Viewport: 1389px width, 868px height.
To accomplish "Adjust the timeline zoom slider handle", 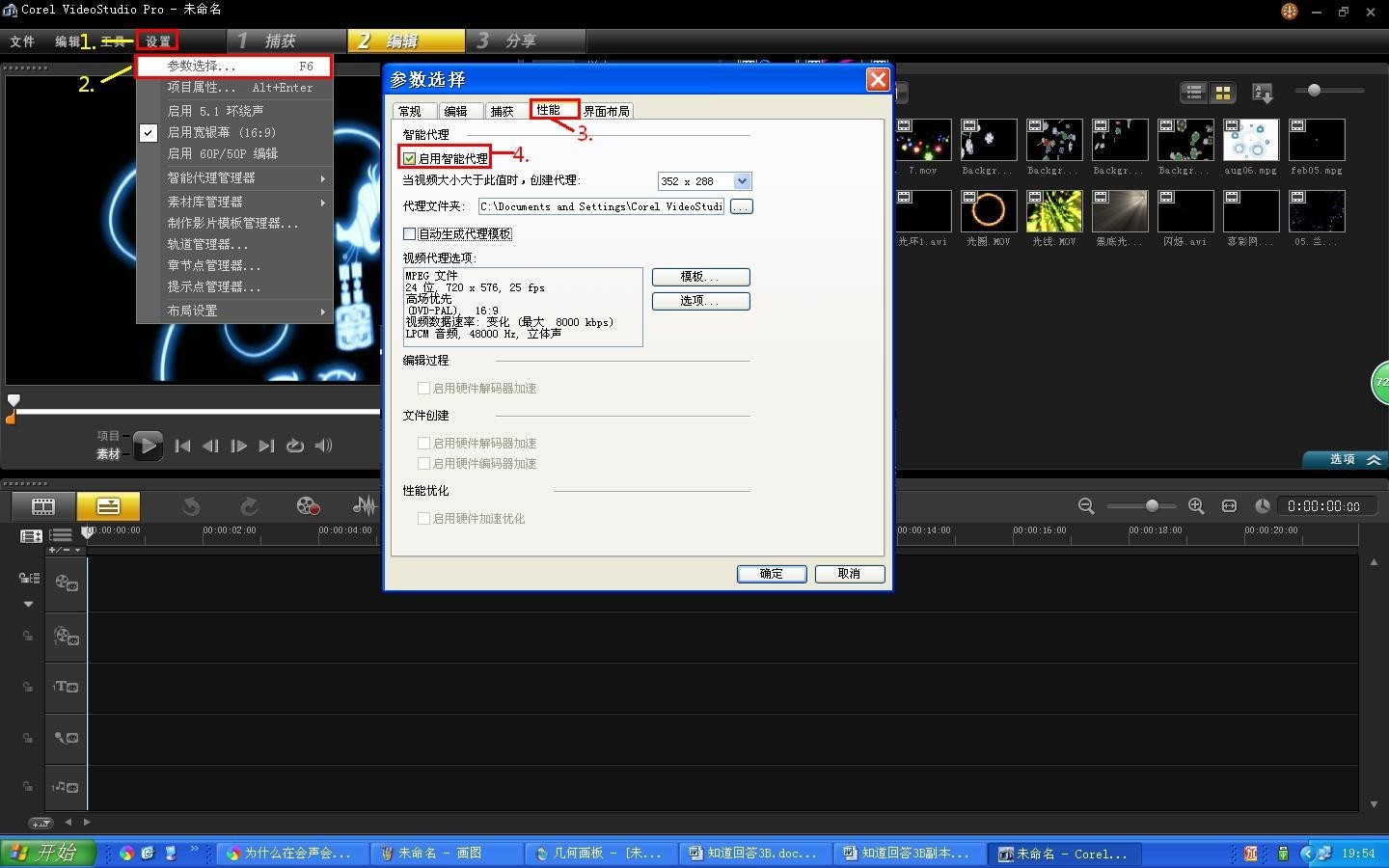I will tap(1152, 505).
